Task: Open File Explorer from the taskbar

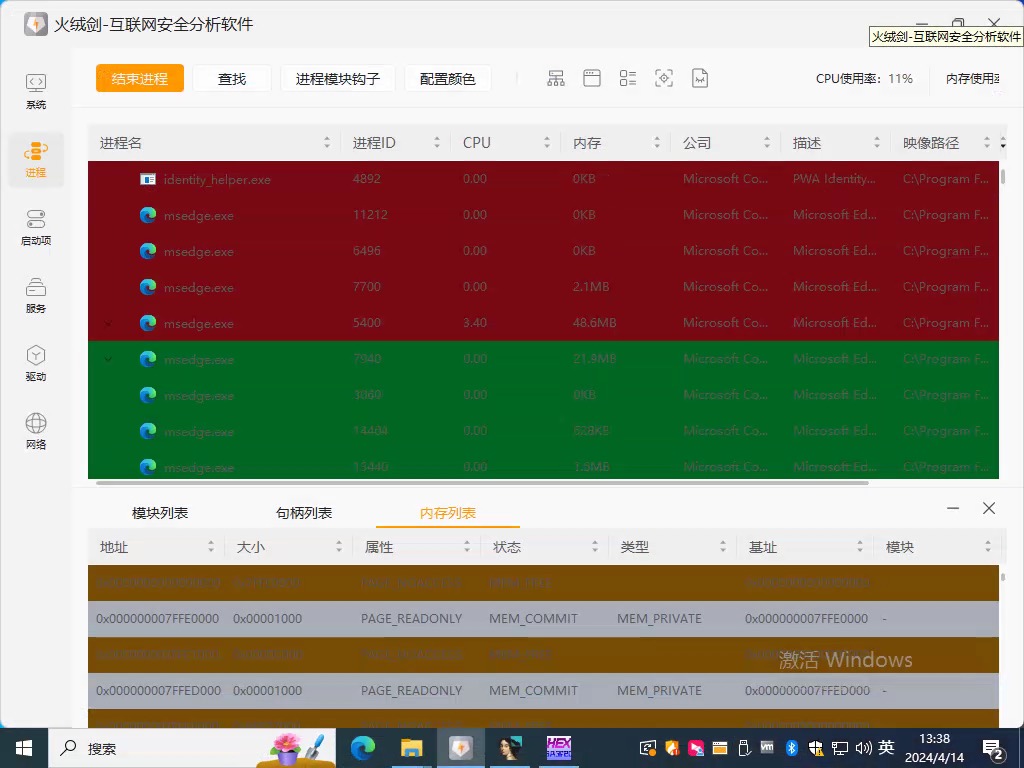Action: pyautogui.click(x=411, y=748)
